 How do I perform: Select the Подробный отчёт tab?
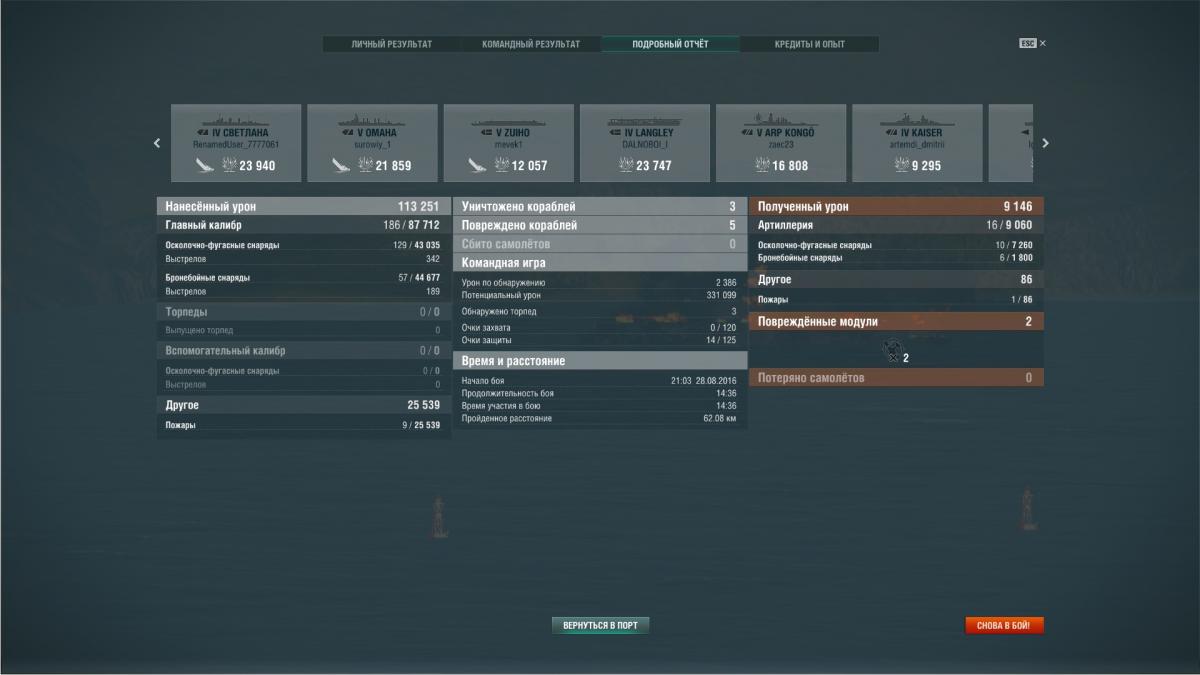[670, 44]
